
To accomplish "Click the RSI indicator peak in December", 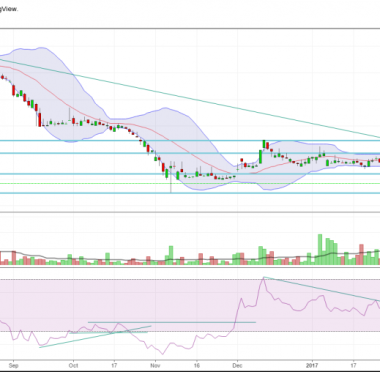I will pos(263,278).
